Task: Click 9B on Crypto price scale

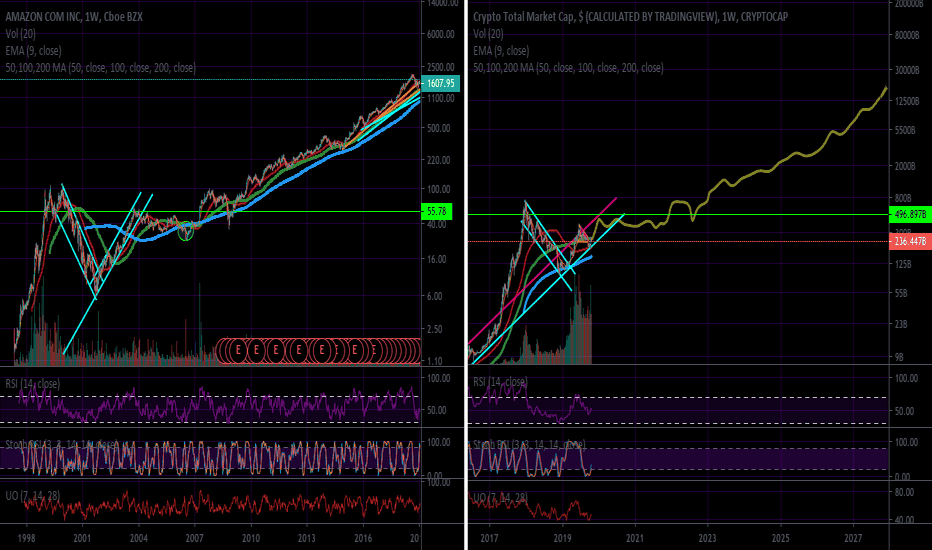Action: 899,357
